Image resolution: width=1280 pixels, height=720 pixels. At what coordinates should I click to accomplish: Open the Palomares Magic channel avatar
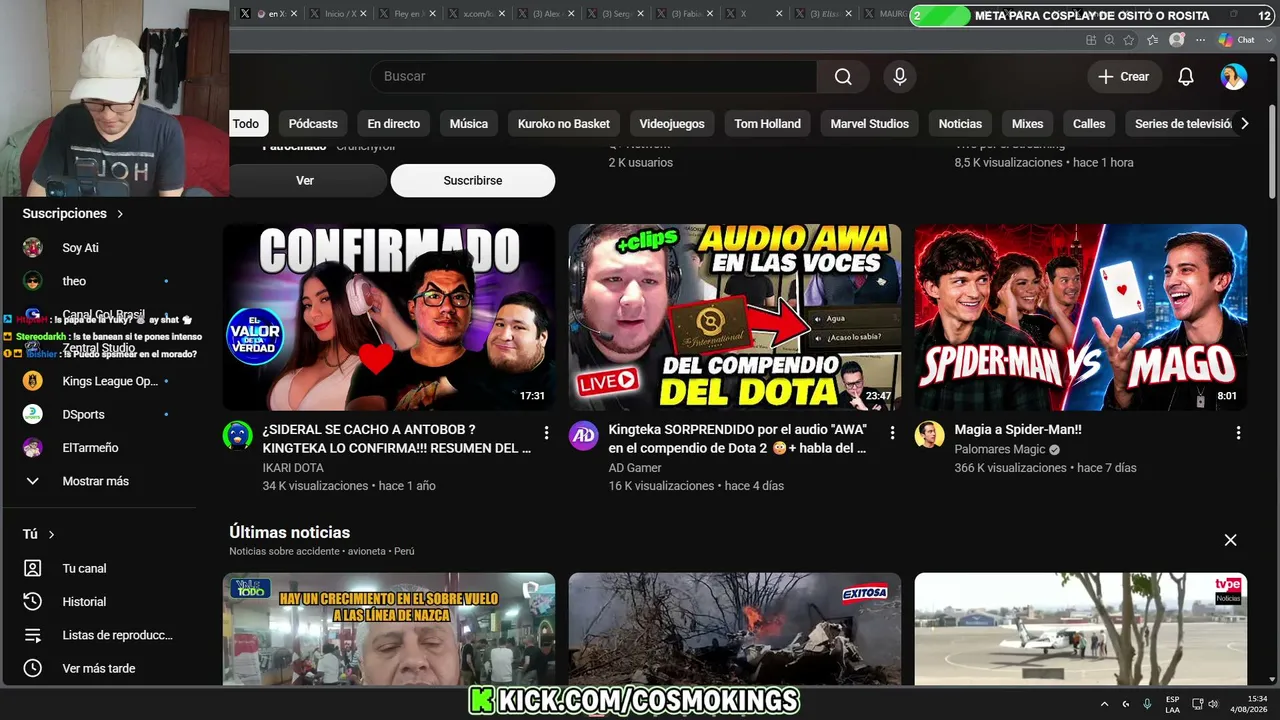click(x=930, y=435)
